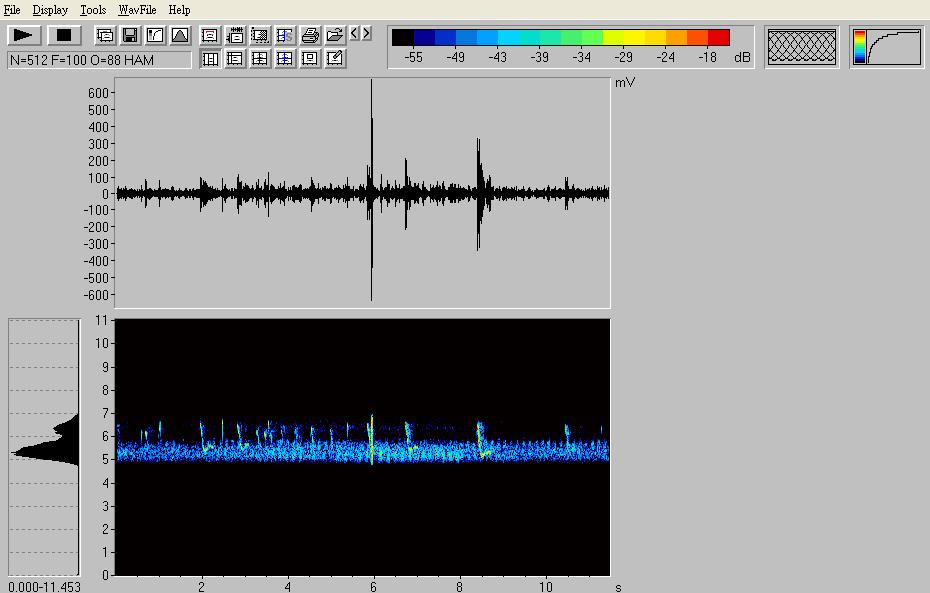Open the Display menu
The image size is (930, 593).
point(50,10)
